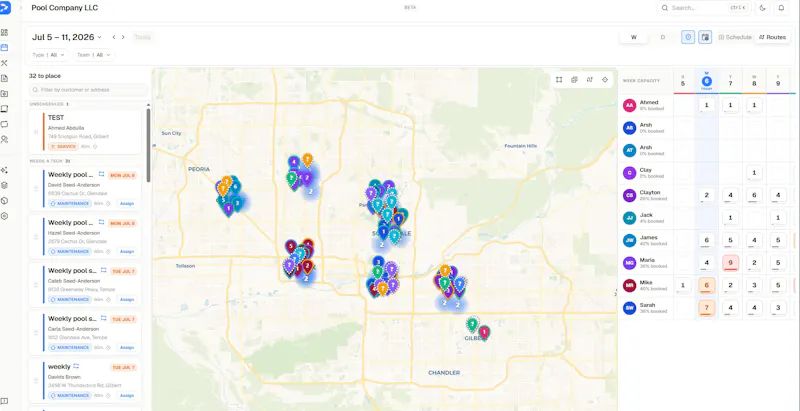Screen dimensions: 800x411
Task: Click the fullscreen map icon
Action: 559,80
